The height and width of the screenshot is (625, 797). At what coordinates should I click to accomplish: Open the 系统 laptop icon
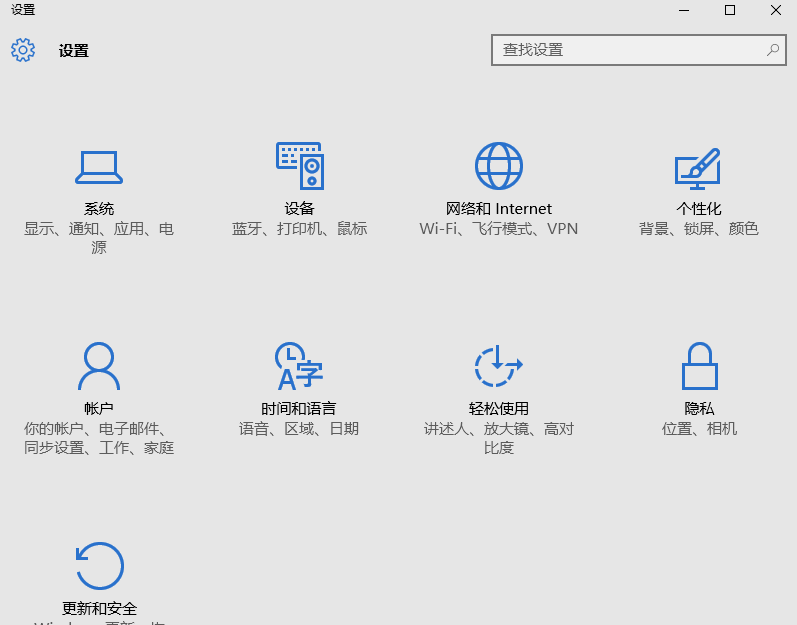click(99, 167)
